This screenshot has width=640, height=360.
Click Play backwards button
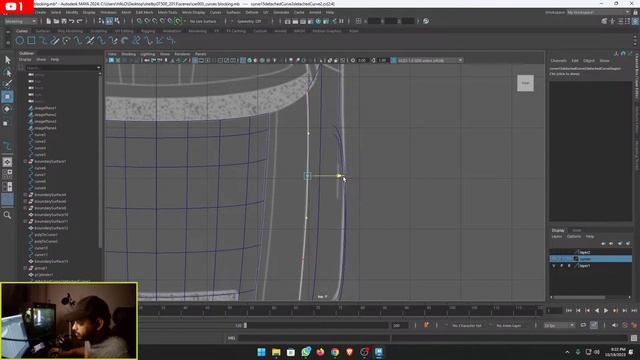coord(597,311)
